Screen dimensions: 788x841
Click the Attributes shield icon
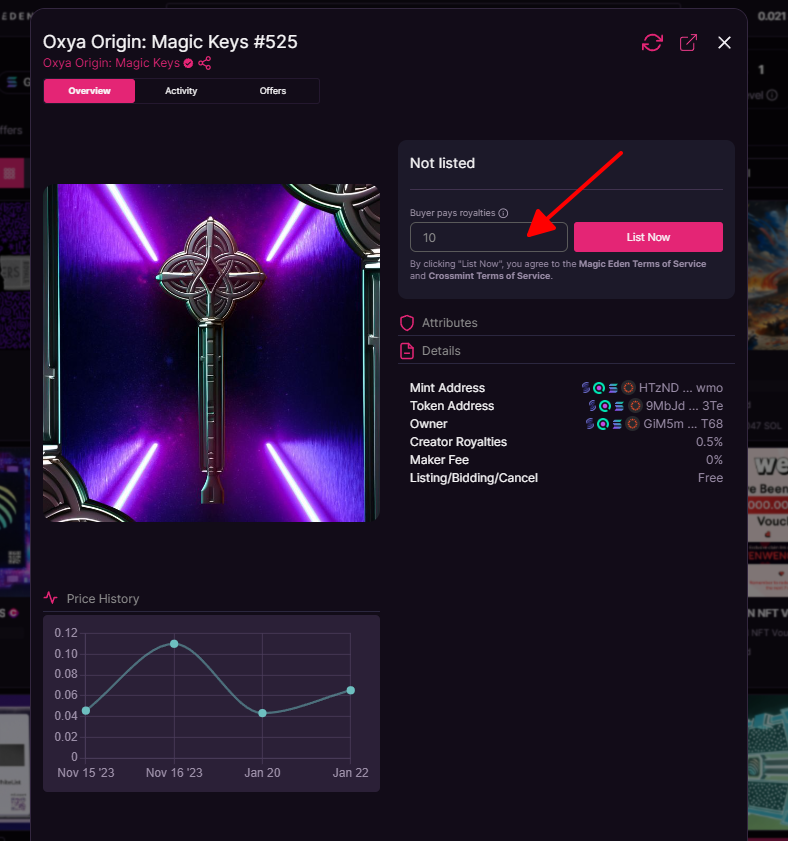point(407,323)
